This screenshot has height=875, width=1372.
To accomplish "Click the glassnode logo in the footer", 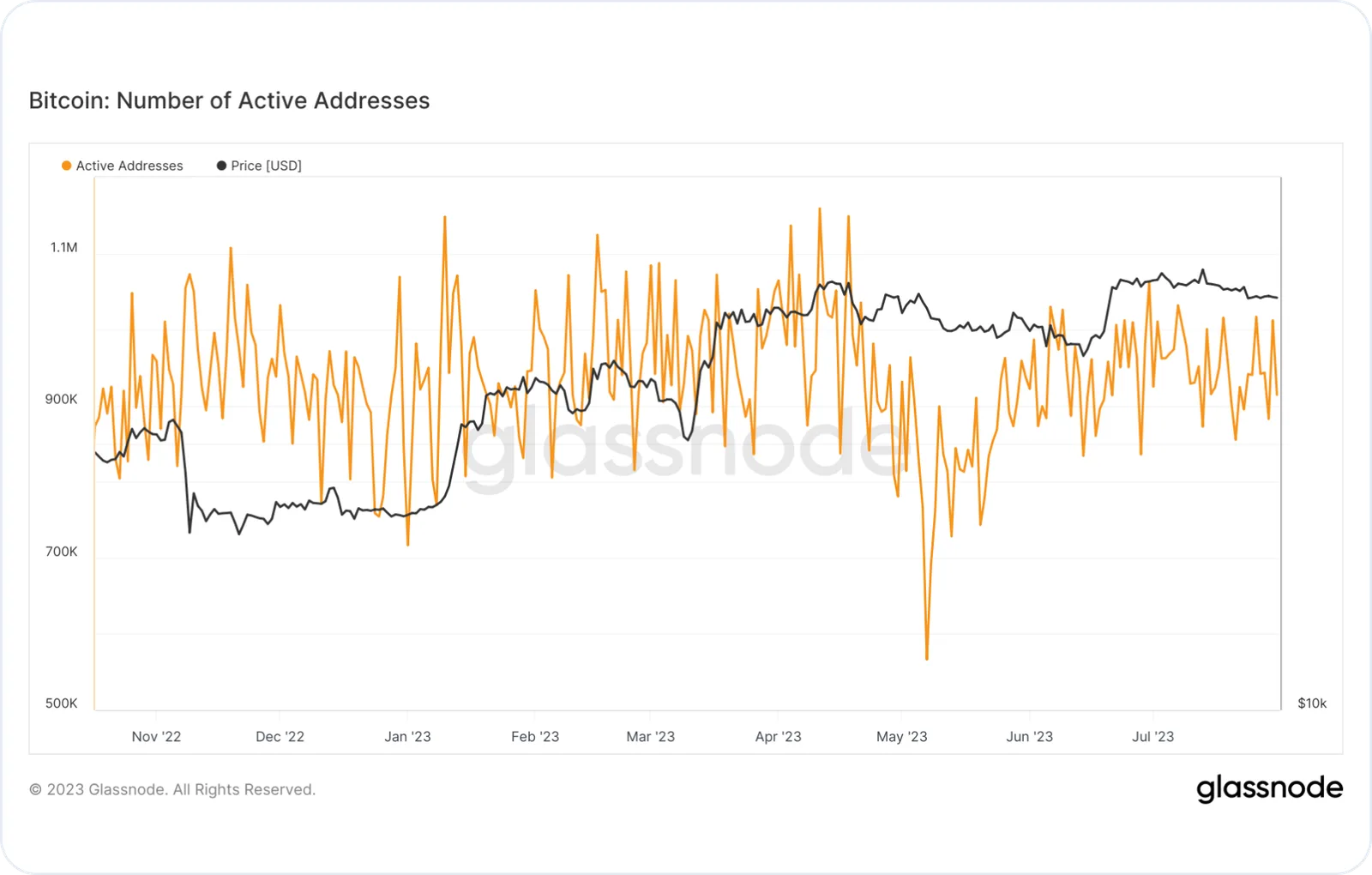I will click(x=1269, y=787).
